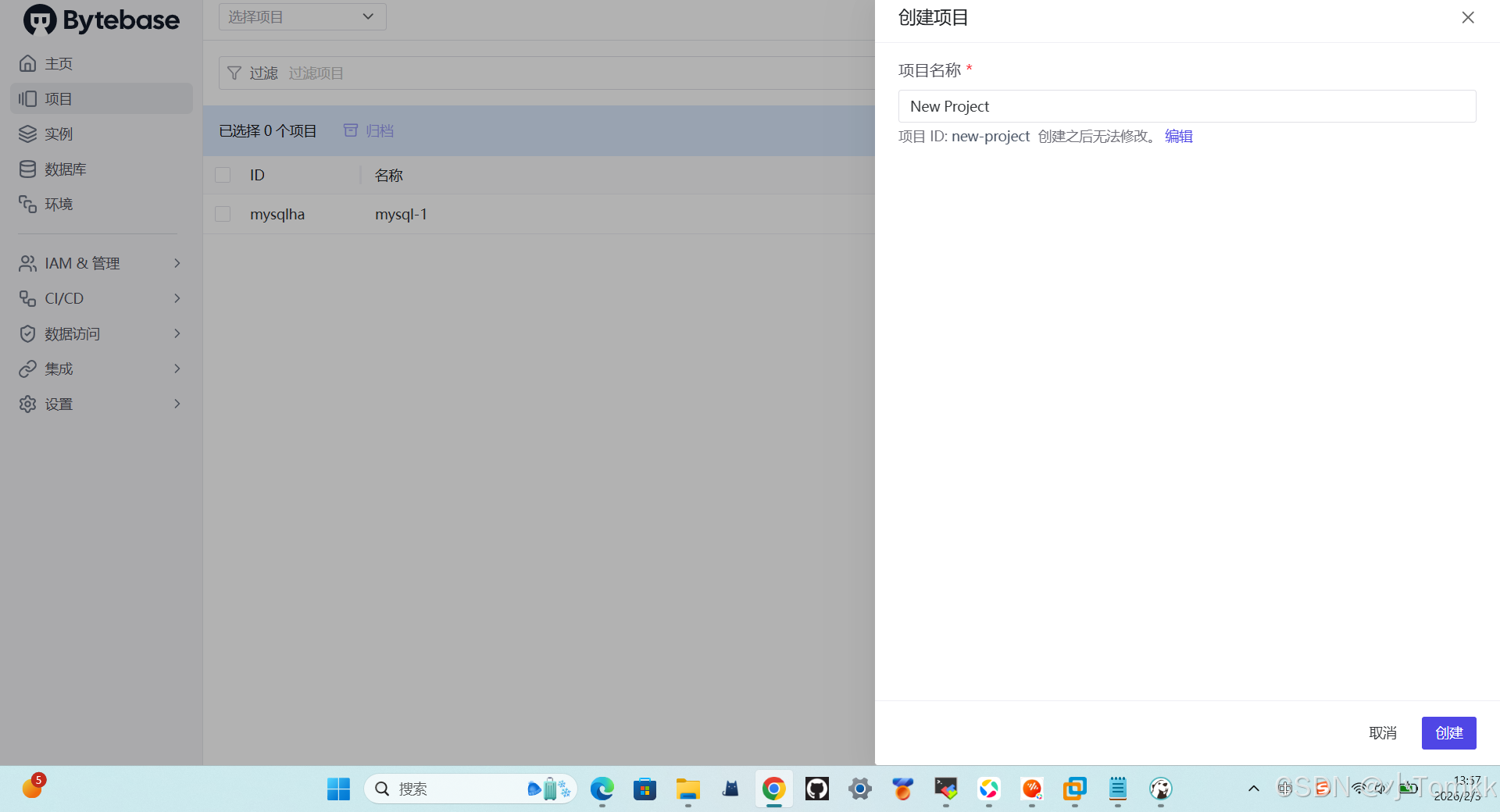Close the 创建项目 drawer
The height and width of the screenshot is (812, 1500).
(x=1468, y=17)
